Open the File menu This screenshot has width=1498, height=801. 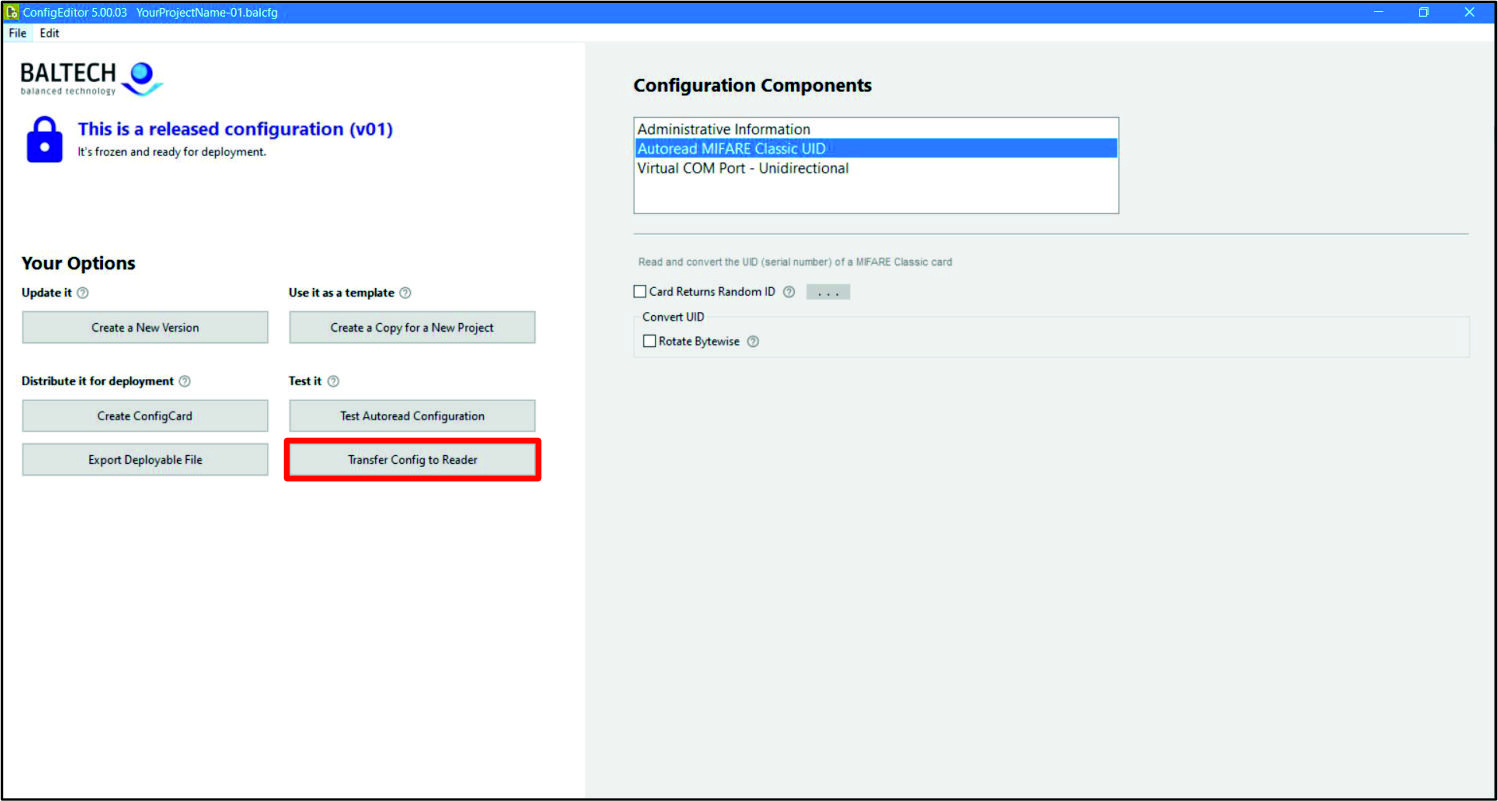pos(18,33)
